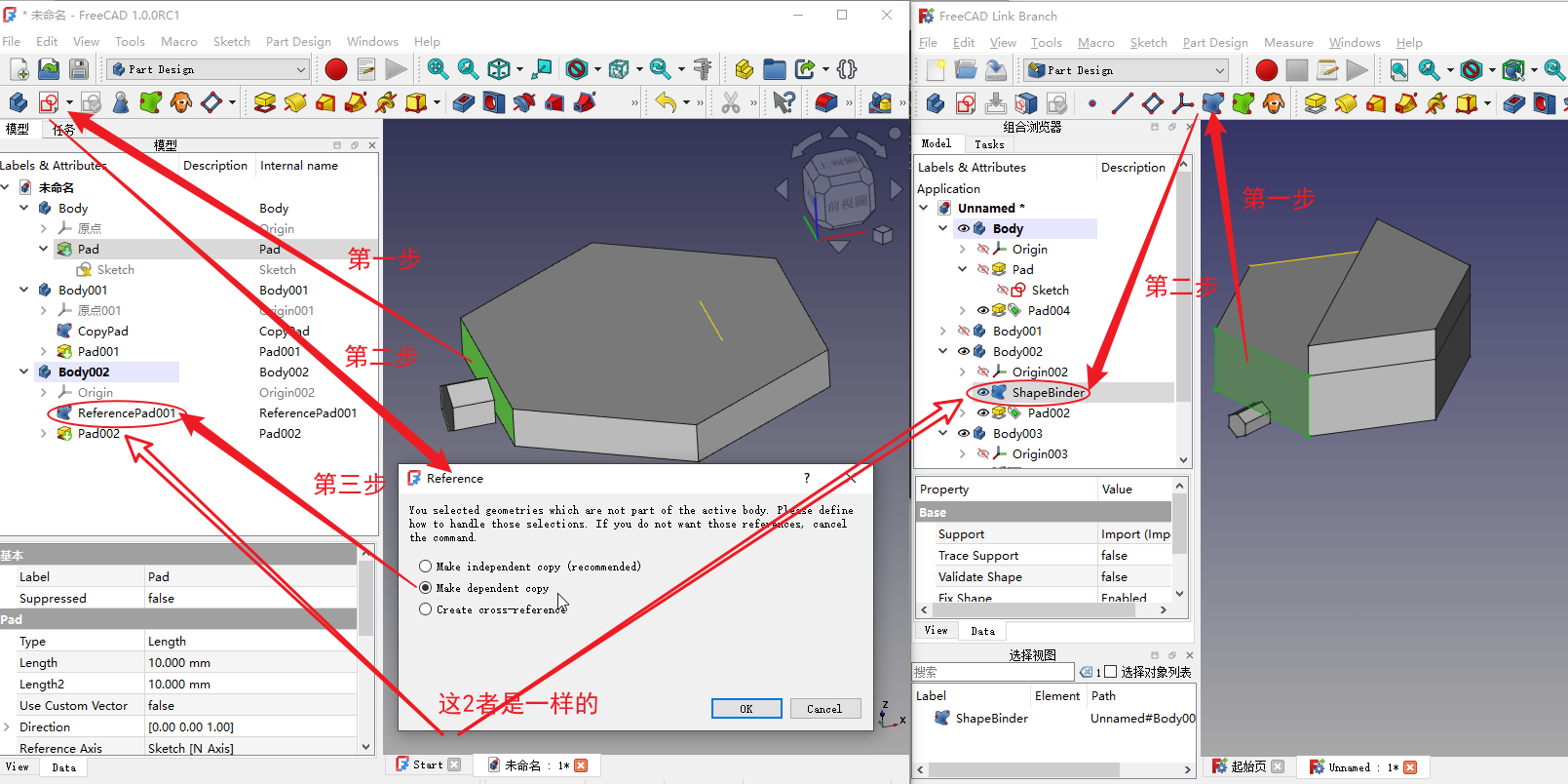This screenshot has width=1568, height=784.
Task: Expand Direction property row
Action: click(x=8, y=726)
